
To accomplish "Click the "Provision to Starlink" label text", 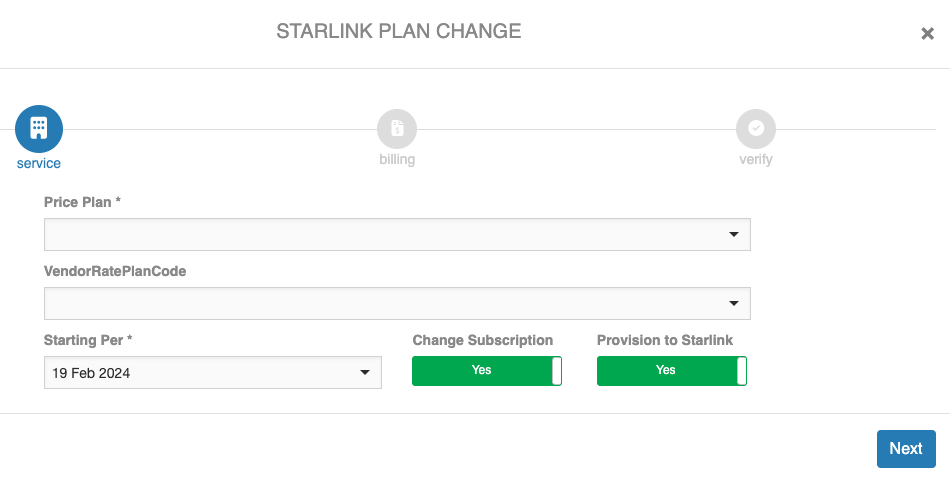I will pyautogui.click(x=665, y=340).
